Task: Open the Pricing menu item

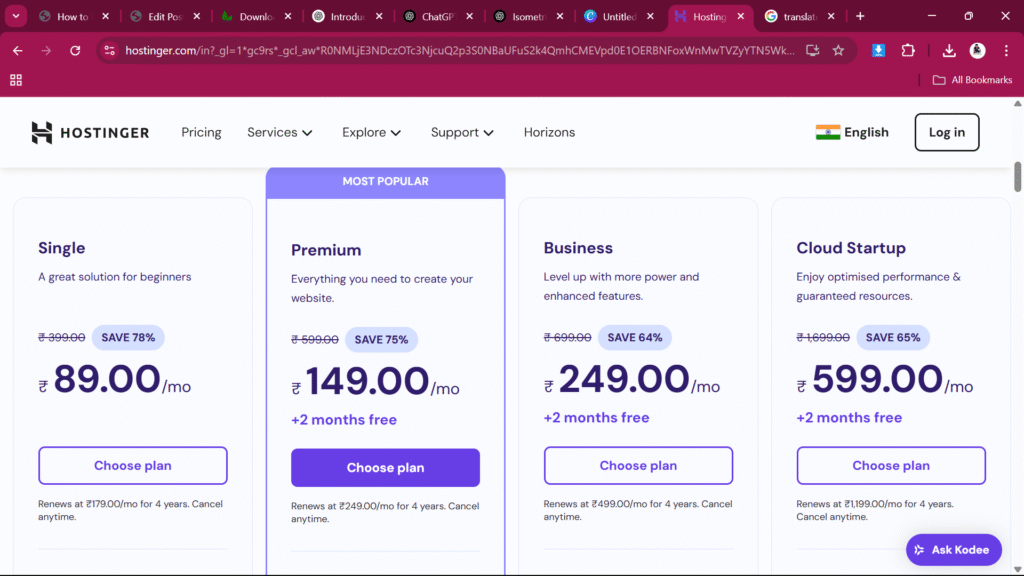Action: pyautogui.click(x=201, y=132)
